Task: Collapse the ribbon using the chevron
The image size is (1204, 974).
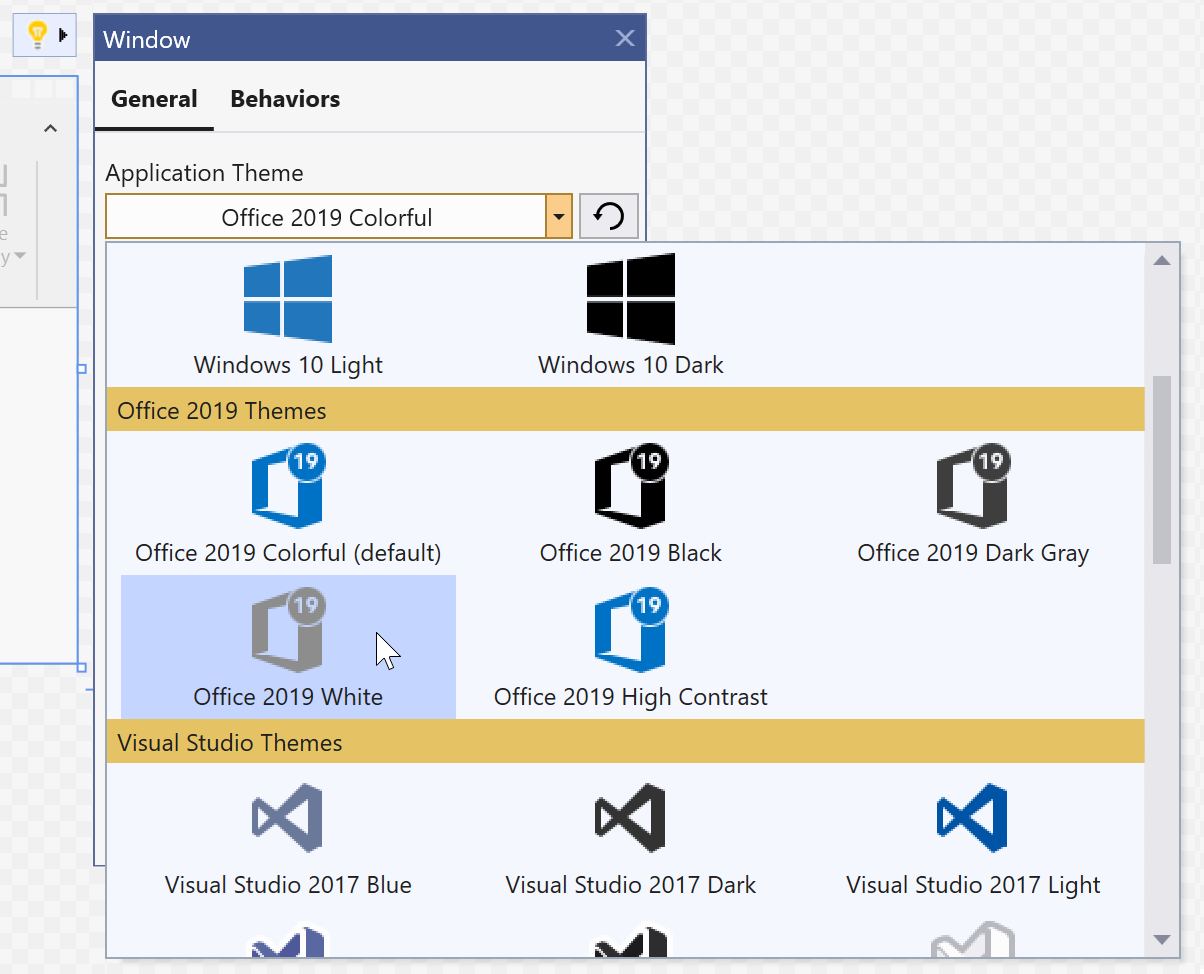Action: pos(51,128)
